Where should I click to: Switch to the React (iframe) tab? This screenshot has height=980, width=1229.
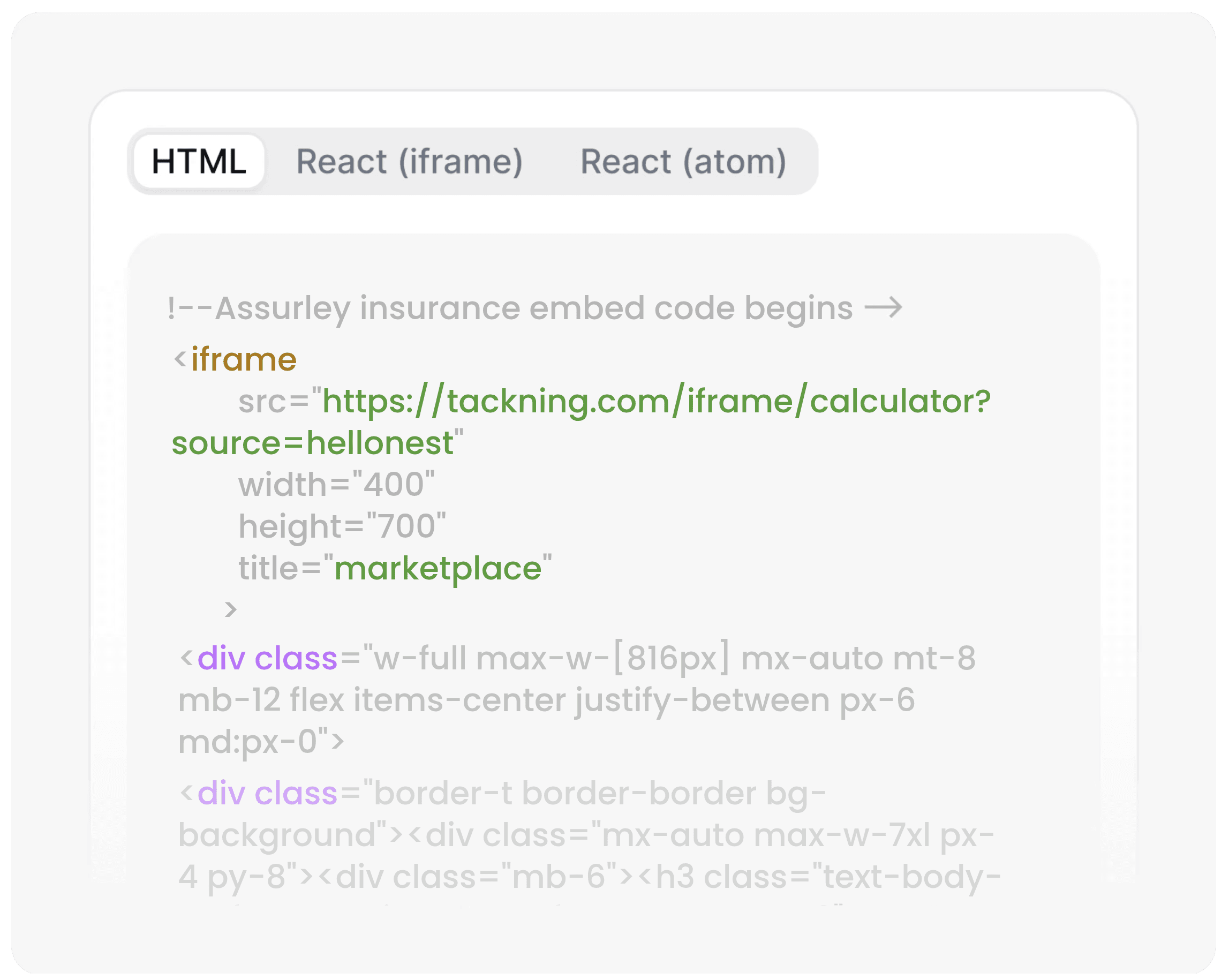coord(409,161)
